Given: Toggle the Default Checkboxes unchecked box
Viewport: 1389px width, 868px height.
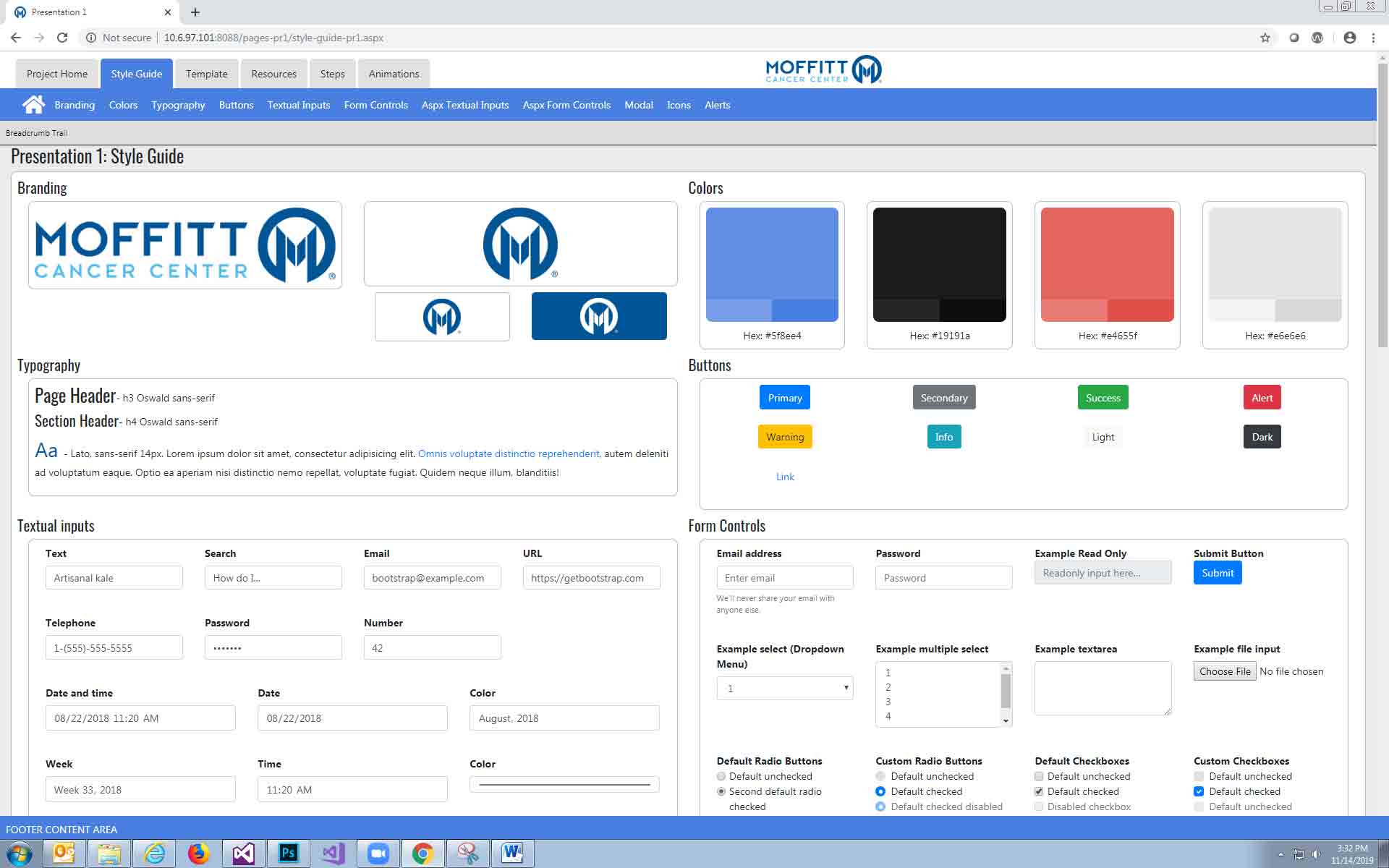Looking at the screenshot, I should coord(1040,776).
